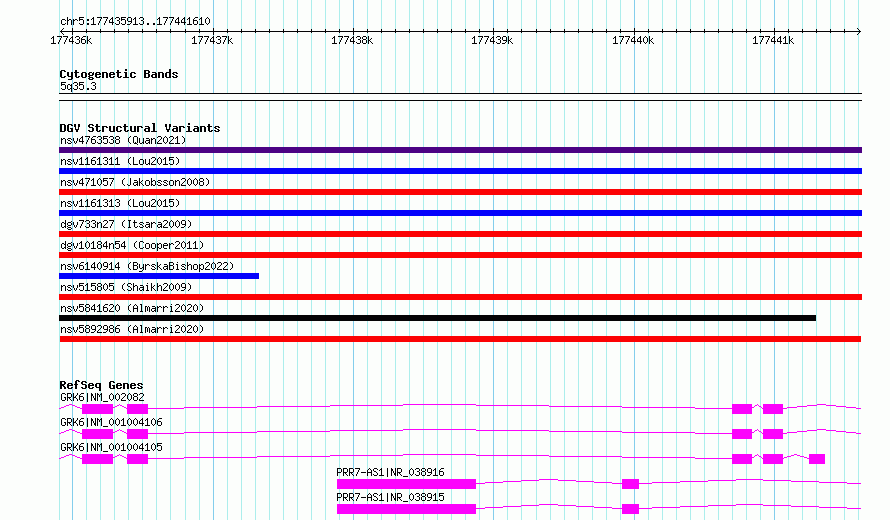Image resolution: width=890 pixels, height=520 pixels.
Task: Select the purple nsv4763538 variant bar
Action: 460,150
